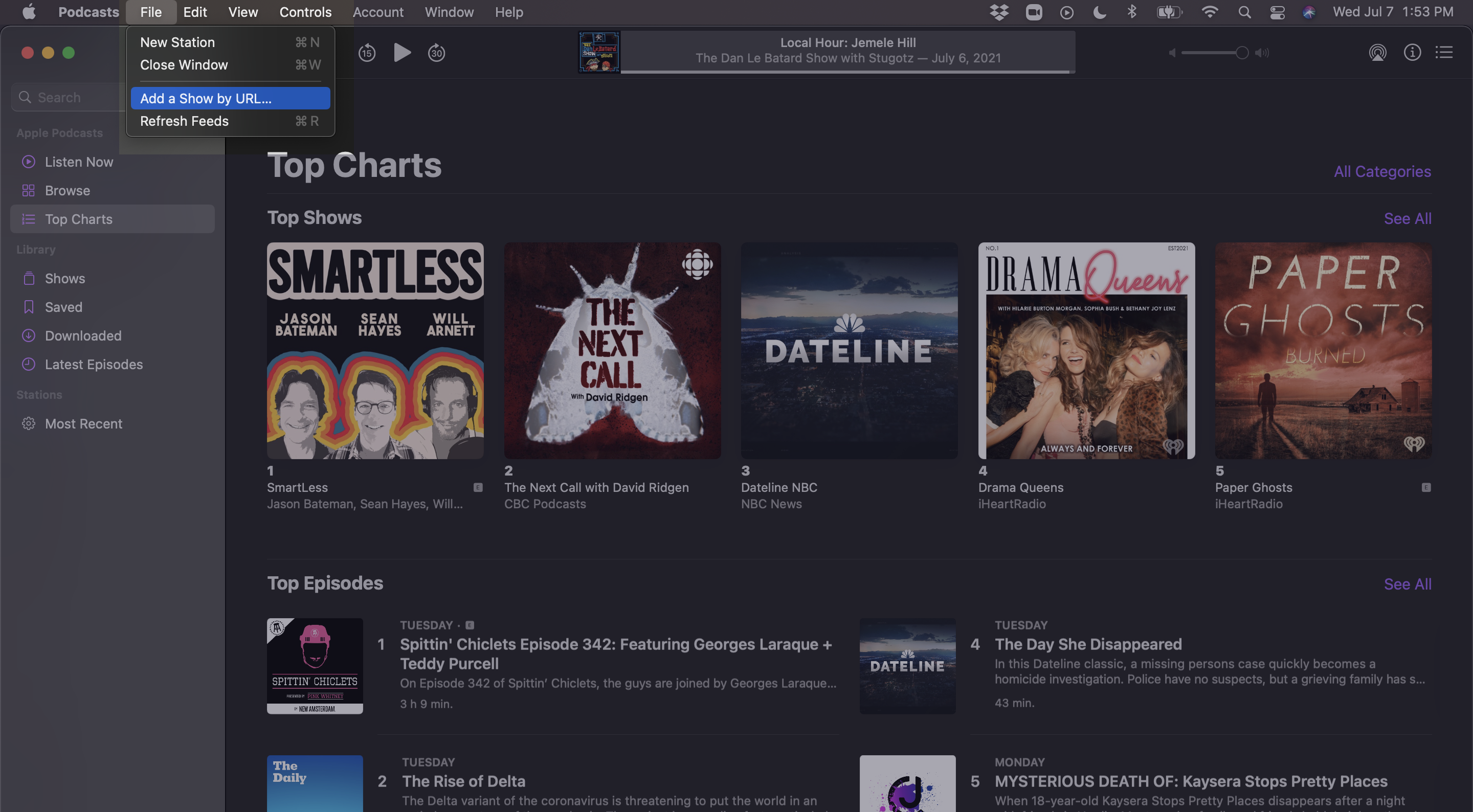
Task: Click See All for Top Shows
Action: (1407, 218)
